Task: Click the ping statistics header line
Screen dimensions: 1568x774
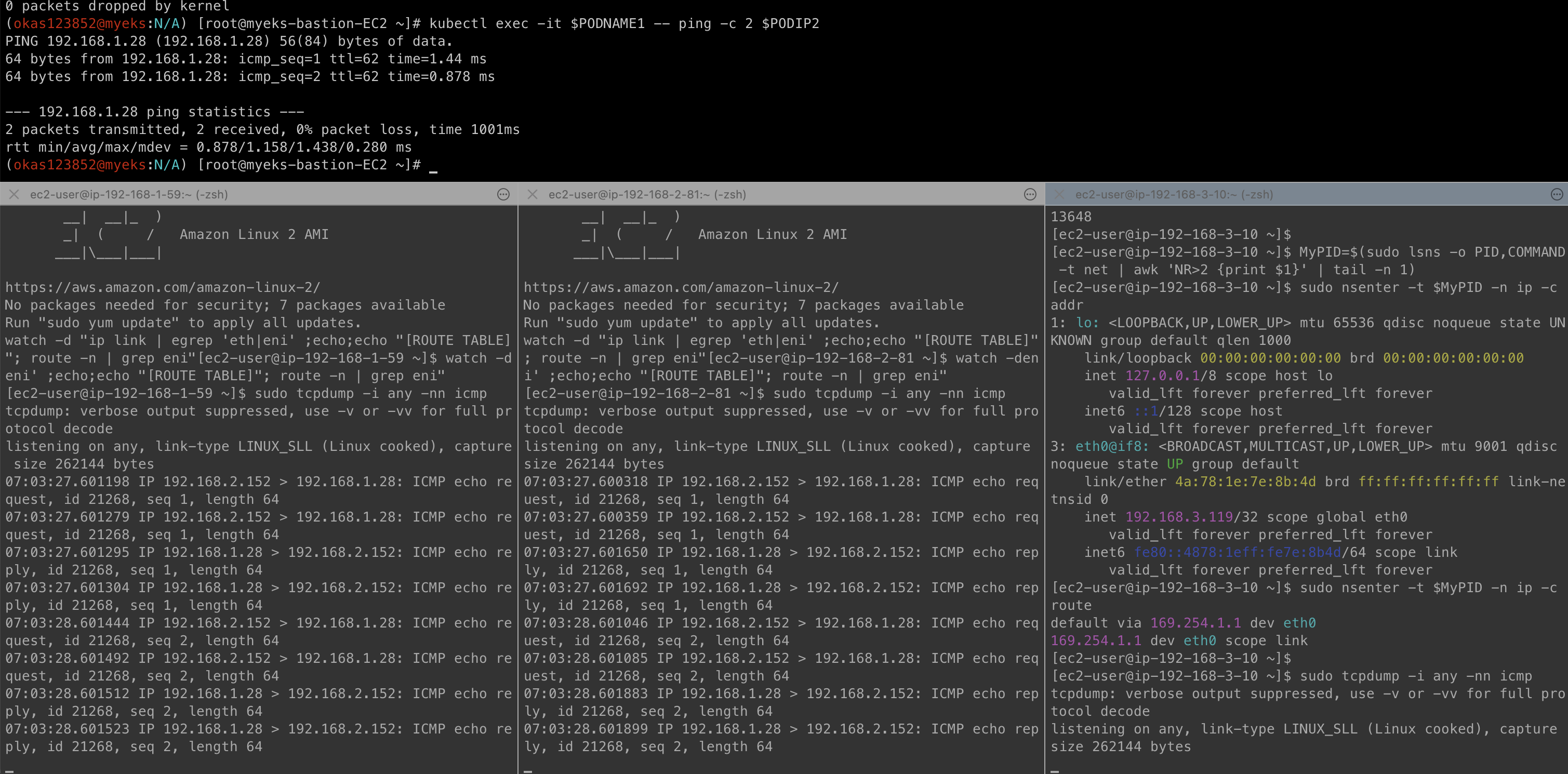Action: (155, 112)
